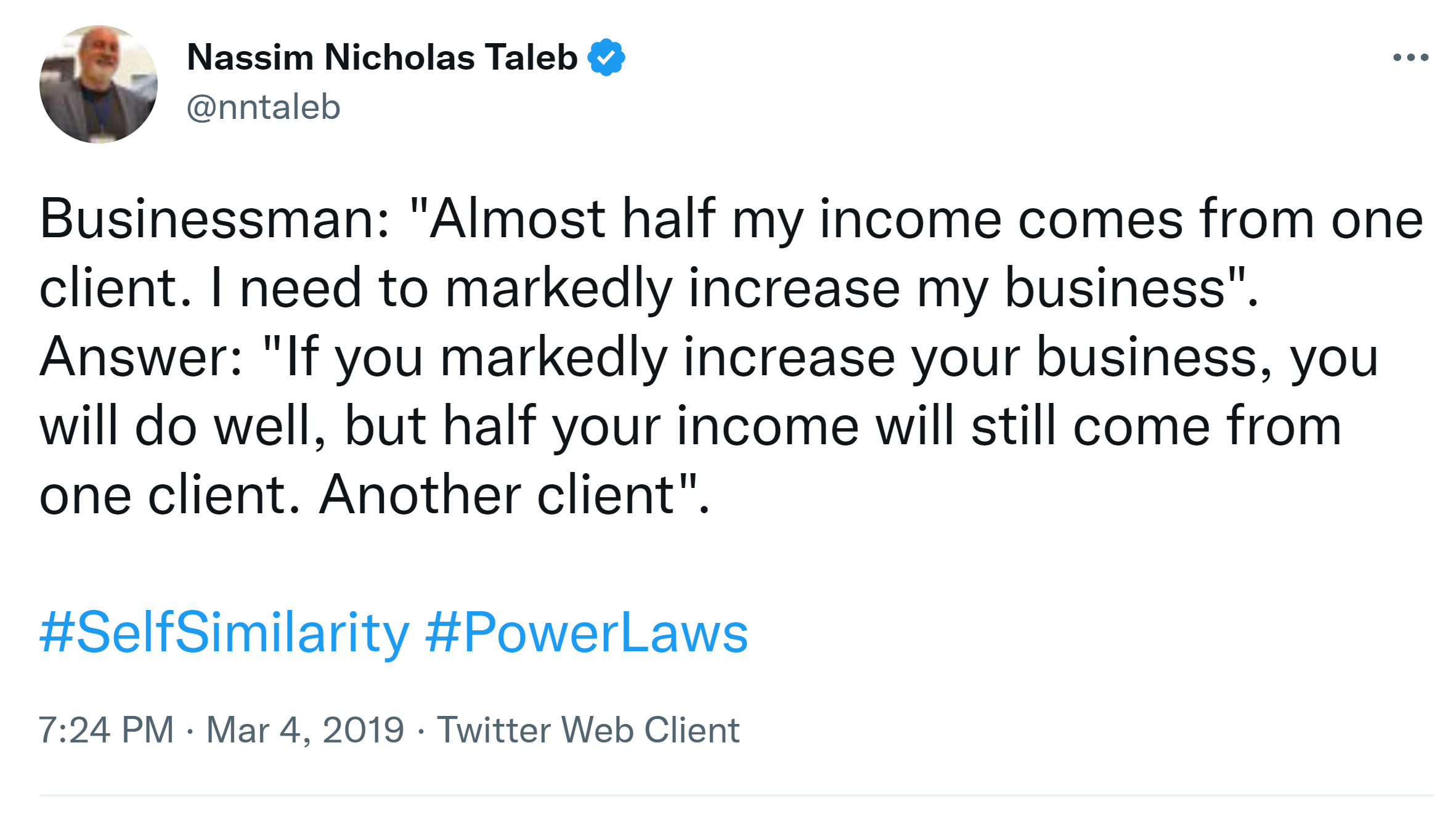Click the word "Answer:" in the tweet

pos(142,357)
